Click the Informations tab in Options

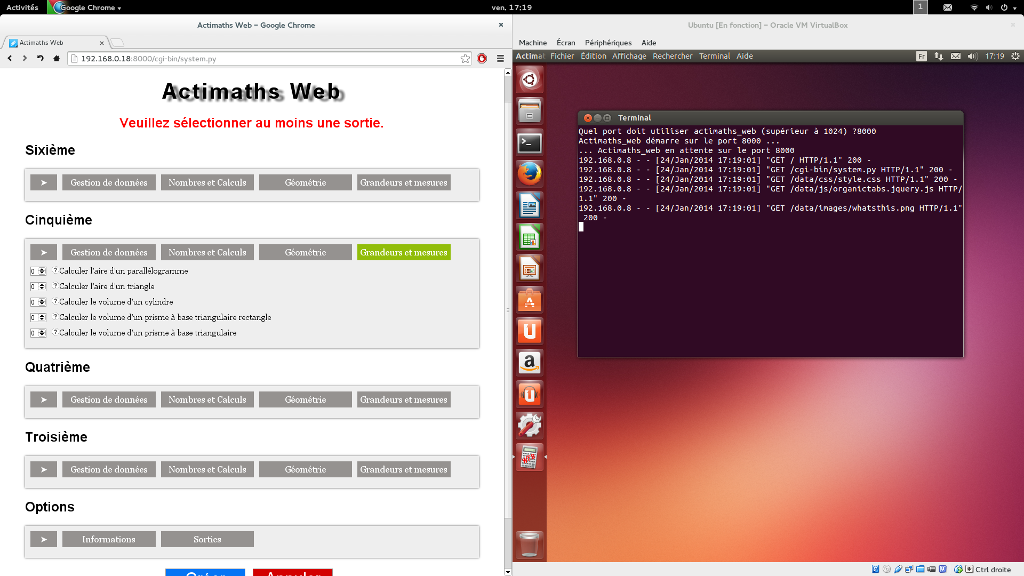[x=108, y=539]
